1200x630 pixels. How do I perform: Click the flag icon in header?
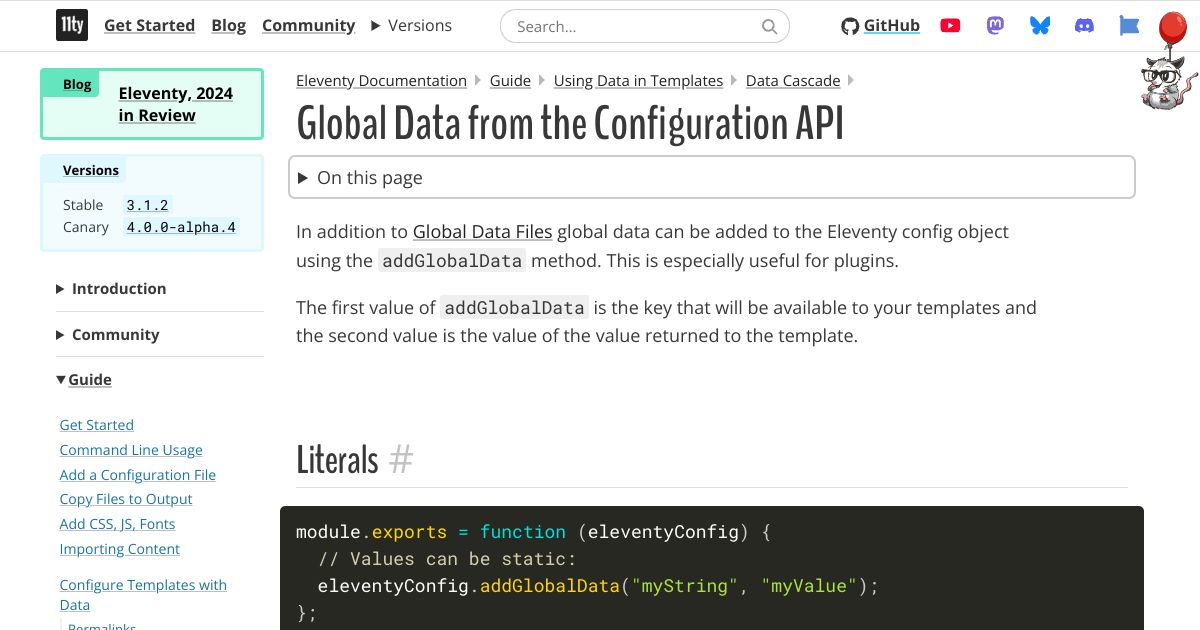click(x=1129, y=26)
